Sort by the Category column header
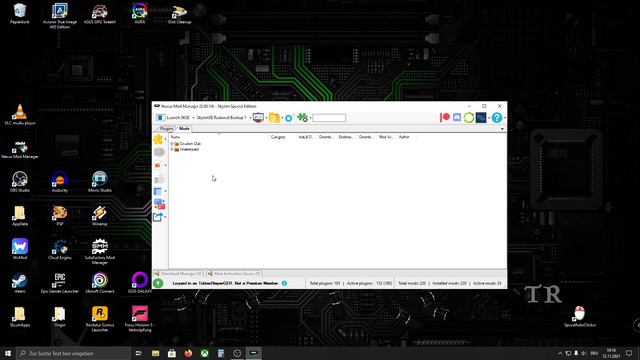The width and height of the screenshot is (640, 360). (278, 137)
